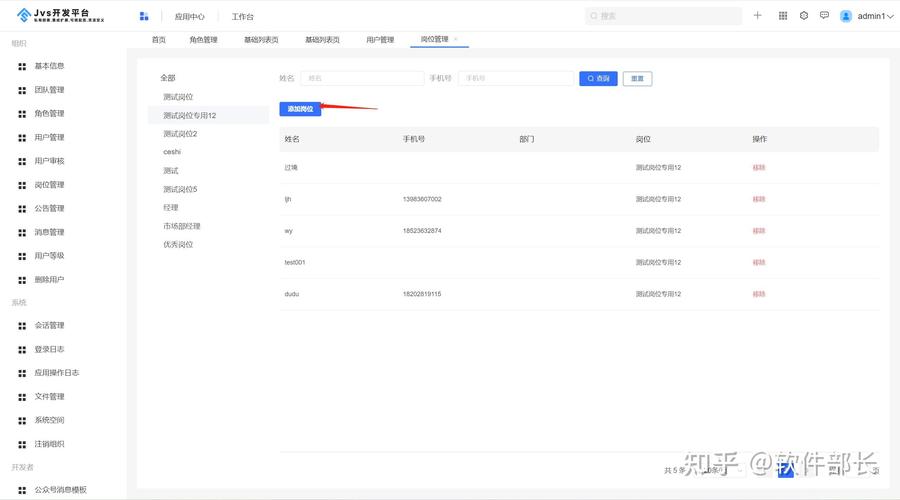
Task: Click the icon beside 注销组织
Action: coord(22,444)
